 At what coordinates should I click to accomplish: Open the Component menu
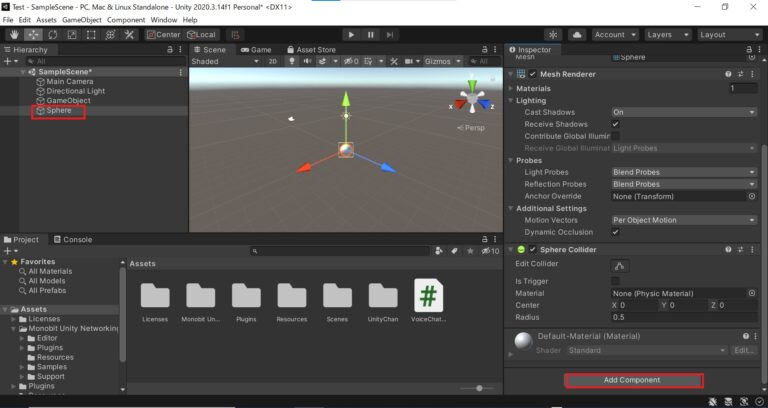(126, 20)
